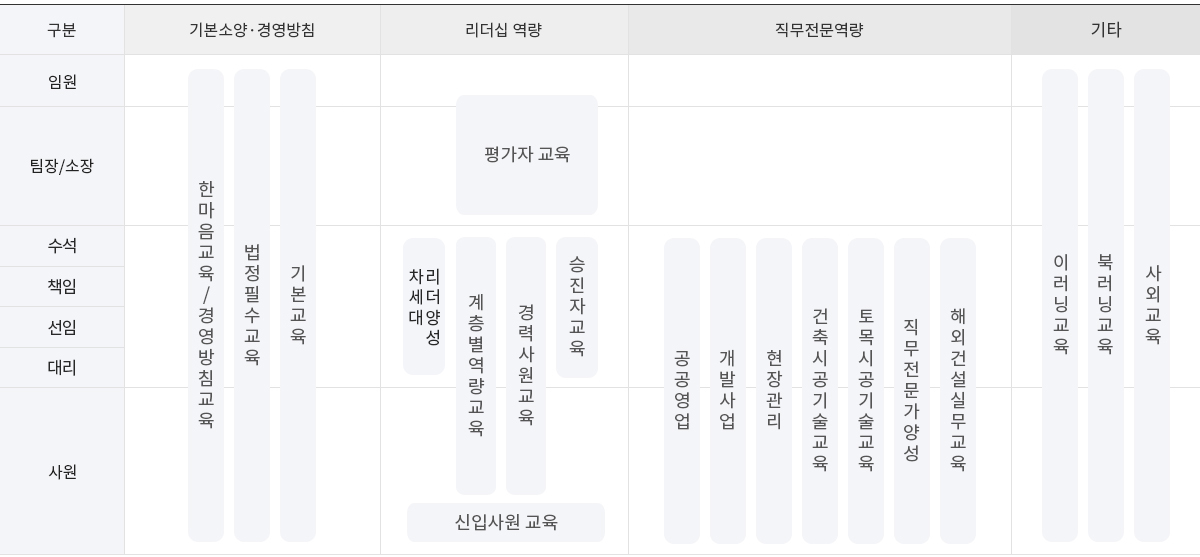Select the 기본교육 vertical box
The height and width of the screenshot is (557, 1200).
pyautogui.click(x=298, y=305)
